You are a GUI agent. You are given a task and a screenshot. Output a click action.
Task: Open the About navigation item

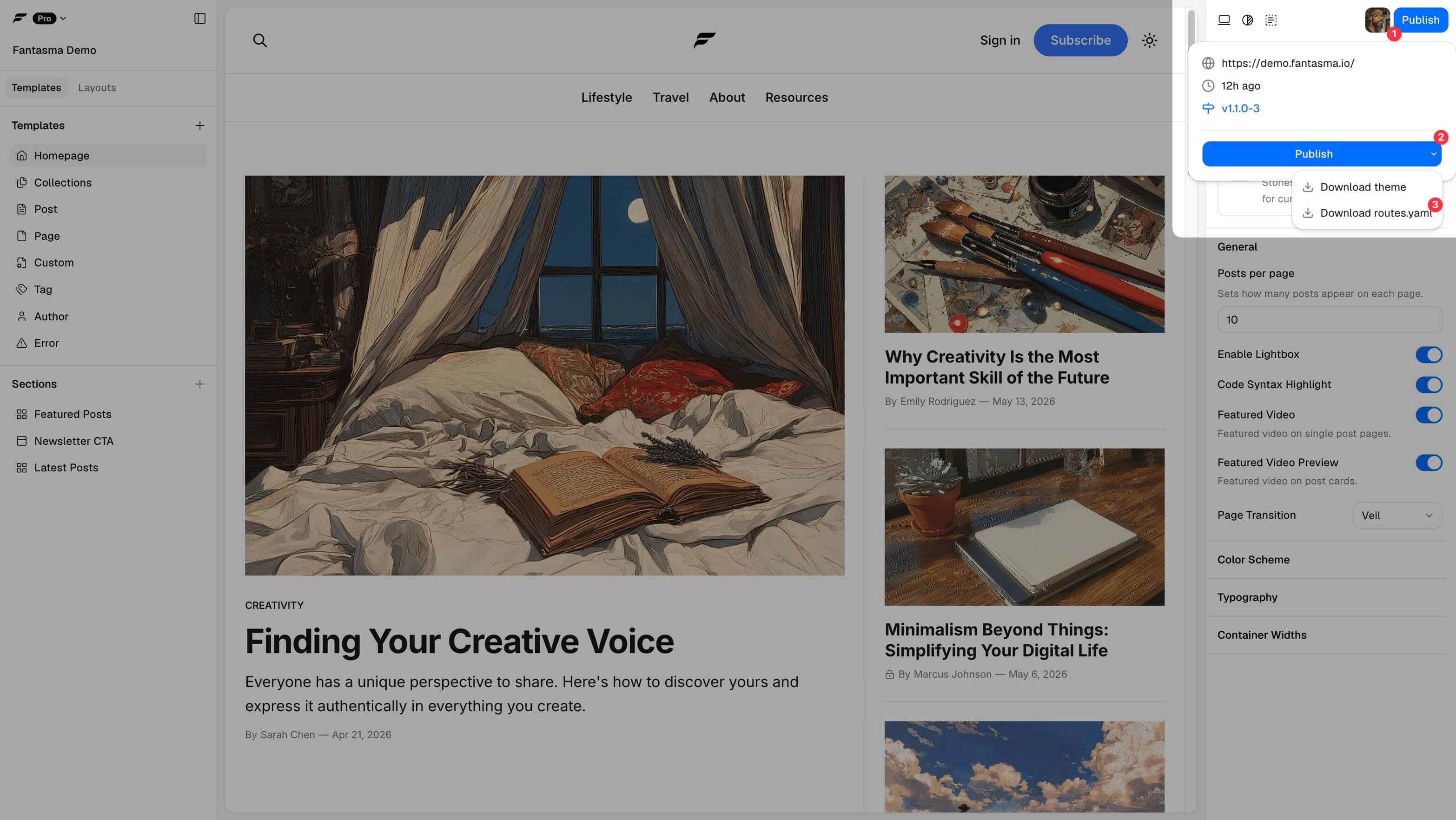coord(727,97)
